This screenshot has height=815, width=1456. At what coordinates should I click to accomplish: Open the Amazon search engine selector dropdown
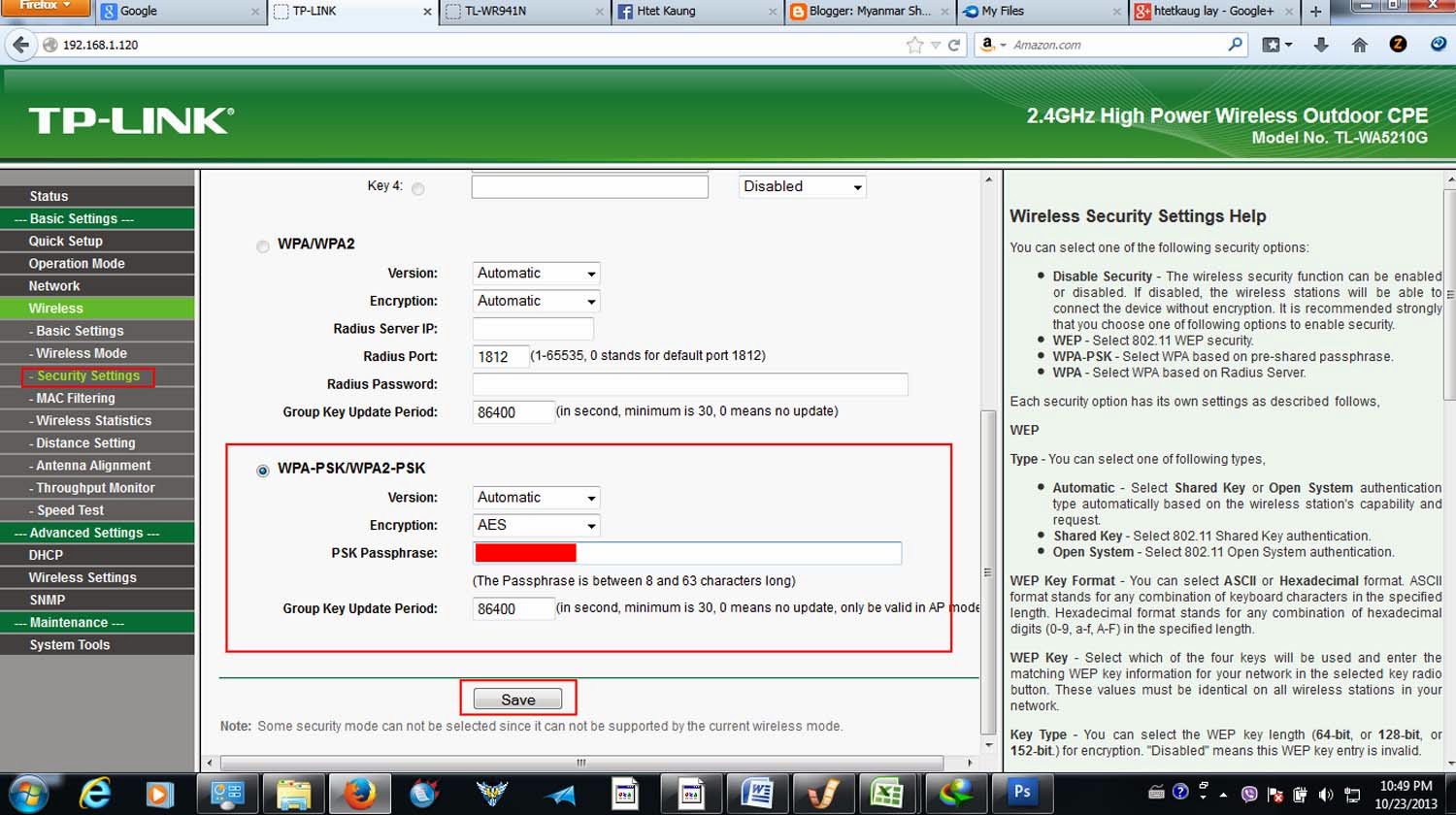tap(992, 45)
